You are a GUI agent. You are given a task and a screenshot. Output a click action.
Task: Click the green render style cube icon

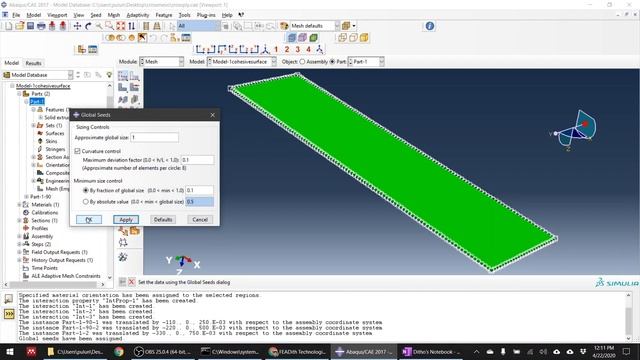[x=313, y=38]
